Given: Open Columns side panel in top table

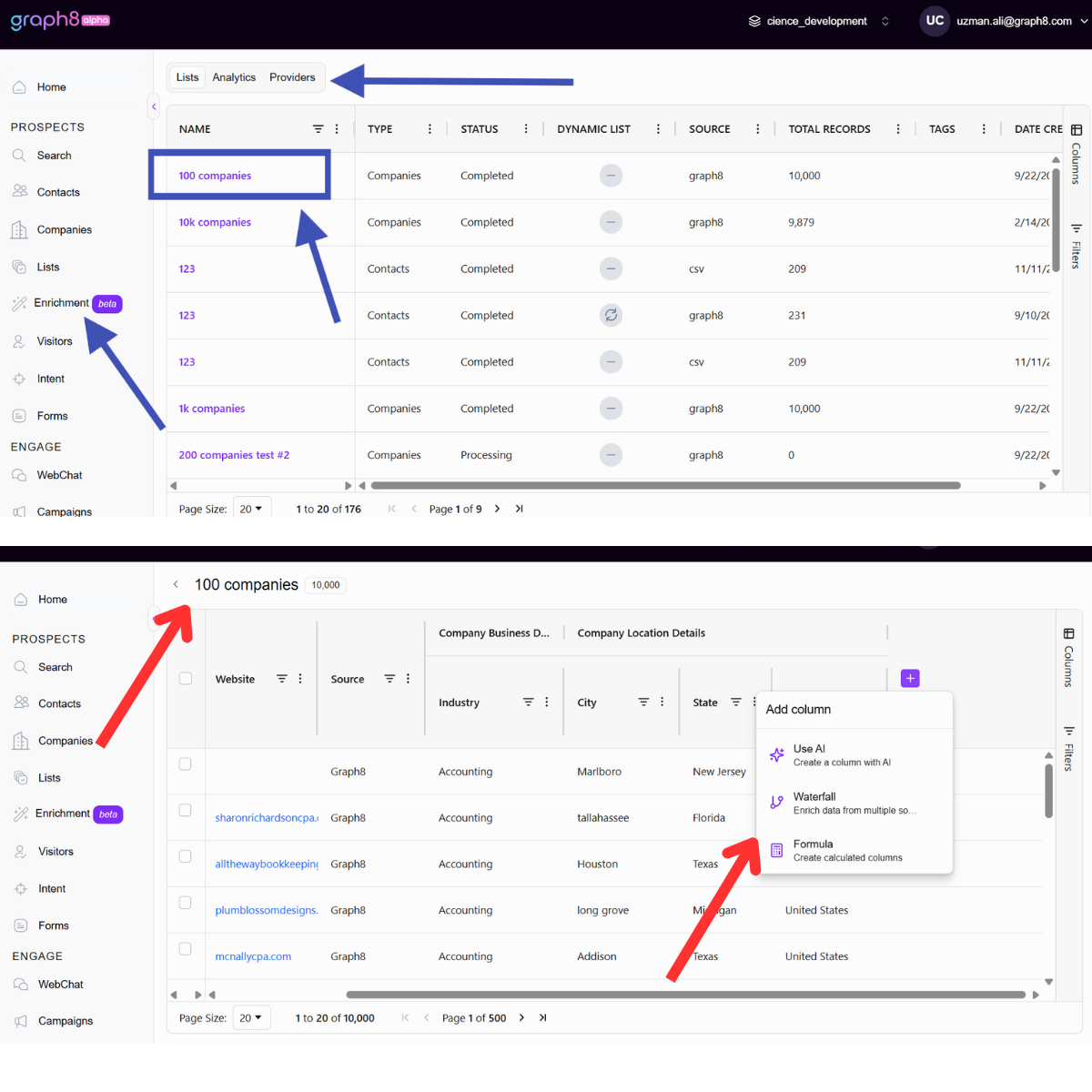Looking at the screenshot, I should click(1076, 155).
